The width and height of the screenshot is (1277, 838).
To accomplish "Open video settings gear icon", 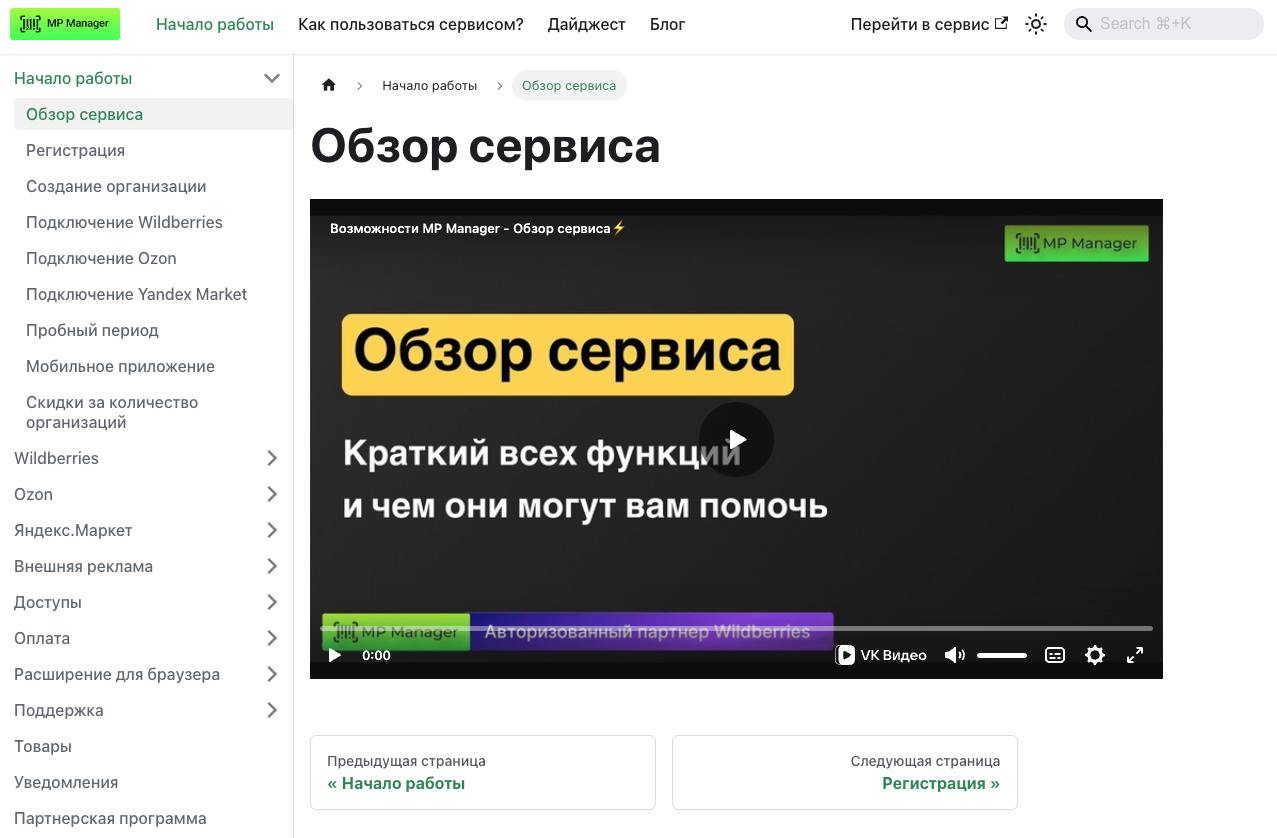I will coord(1095,655).
